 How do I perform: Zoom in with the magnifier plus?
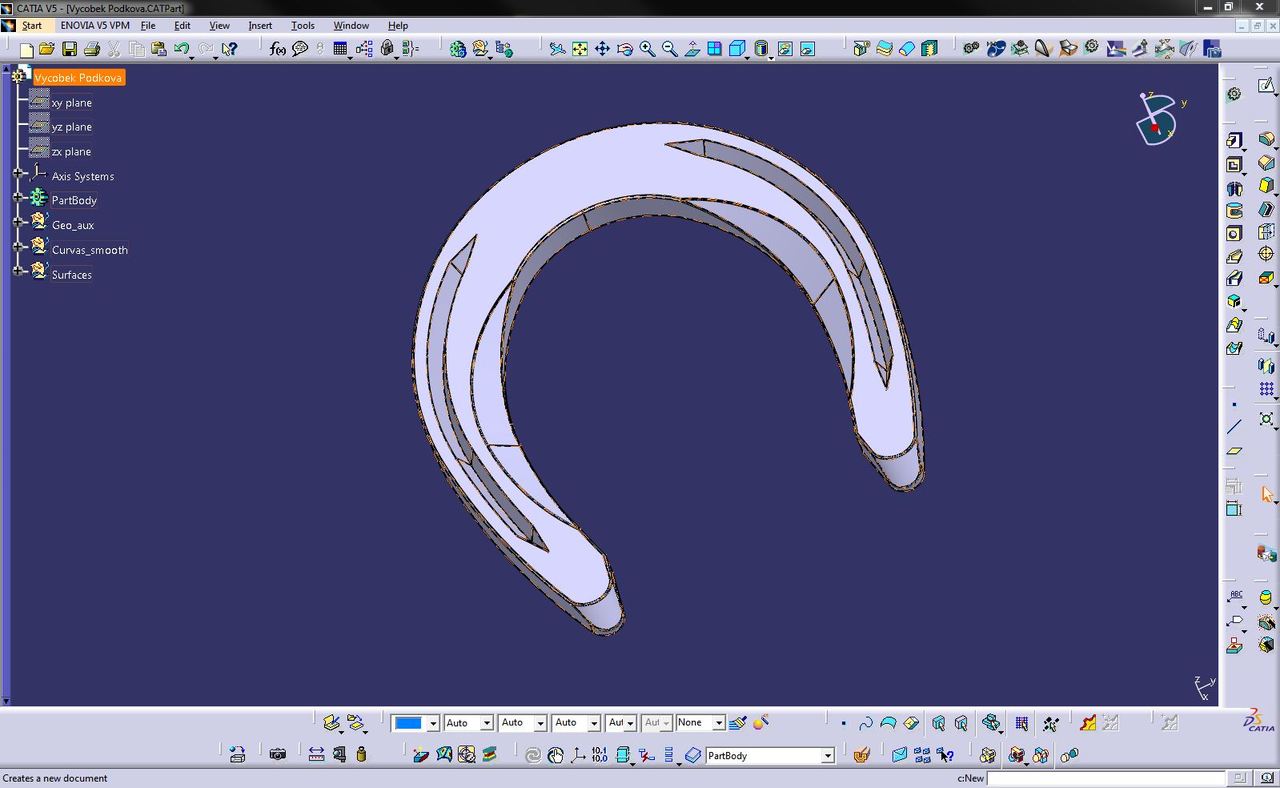tap(647, 49)
